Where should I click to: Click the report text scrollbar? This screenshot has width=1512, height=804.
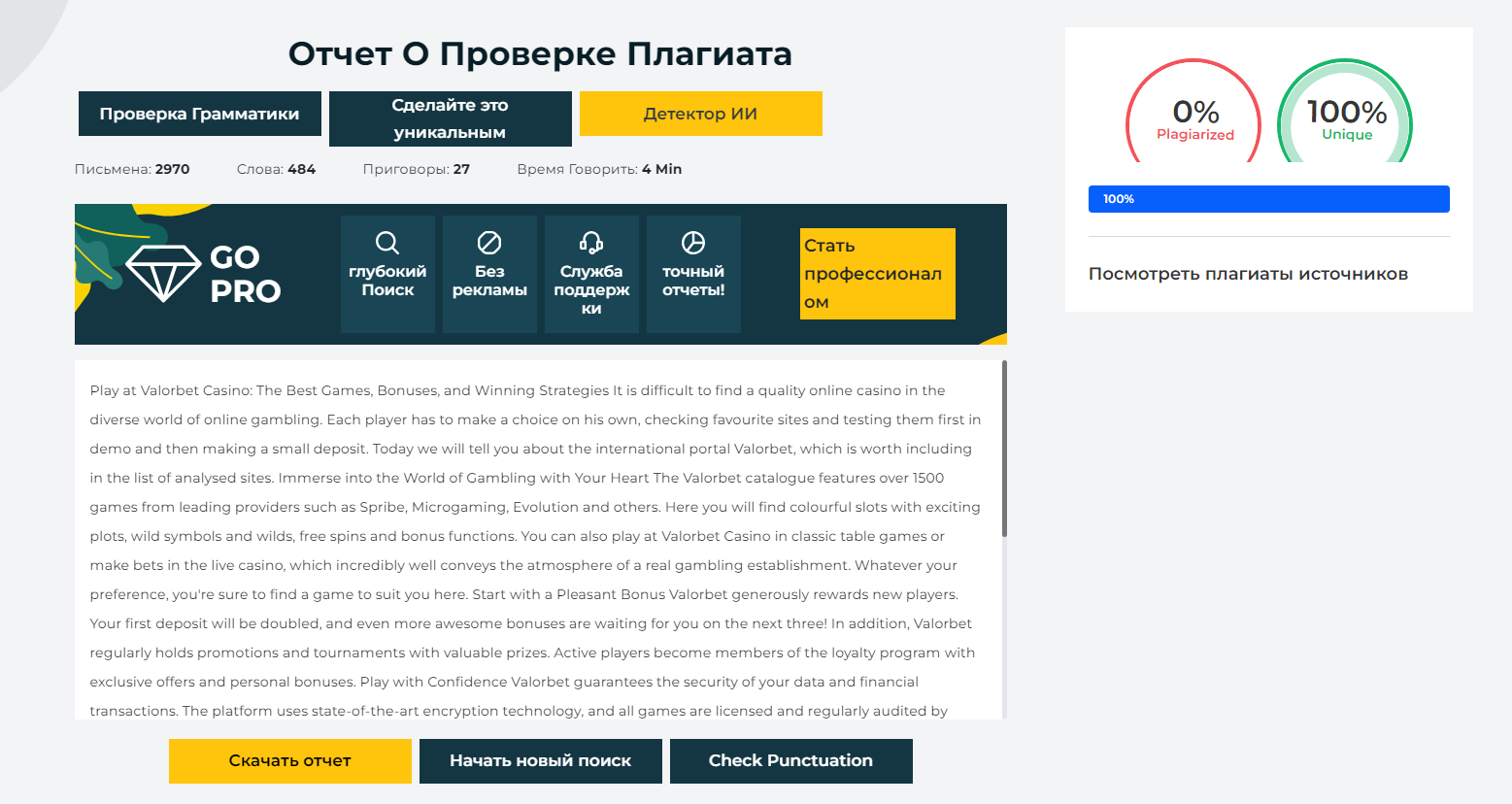click(1004, 449)
